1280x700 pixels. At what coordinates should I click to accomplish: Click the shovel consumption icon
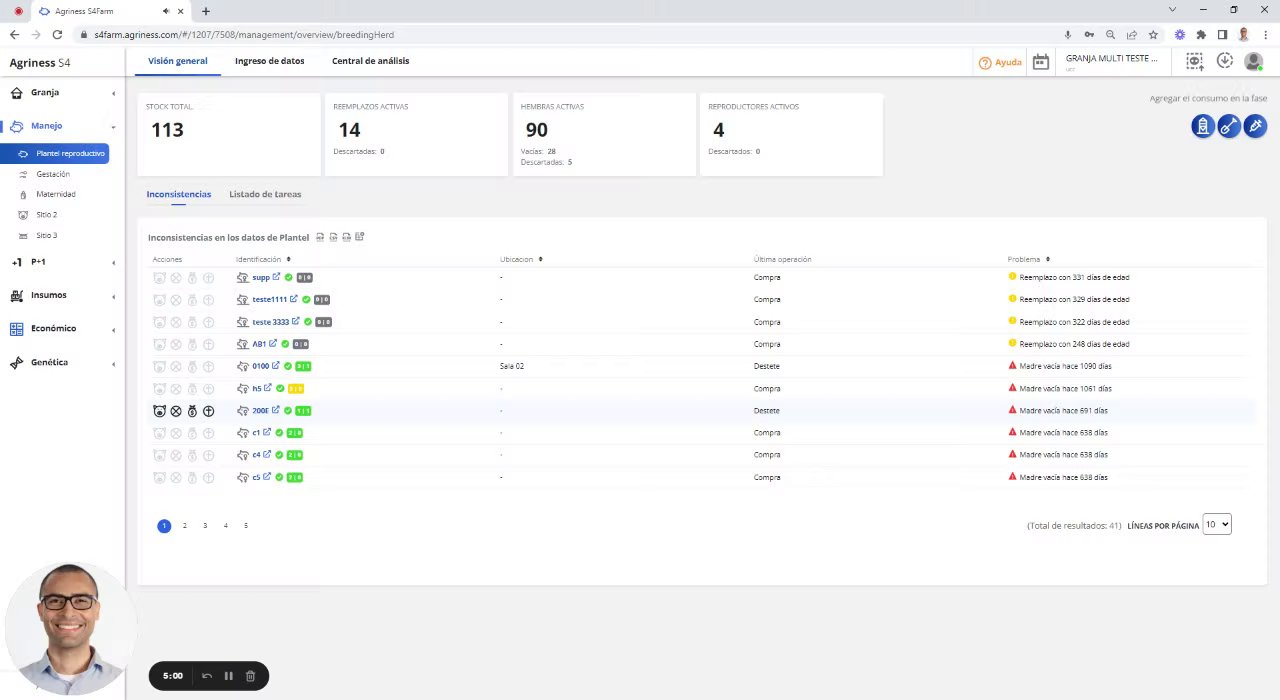tap(1229, 126)
